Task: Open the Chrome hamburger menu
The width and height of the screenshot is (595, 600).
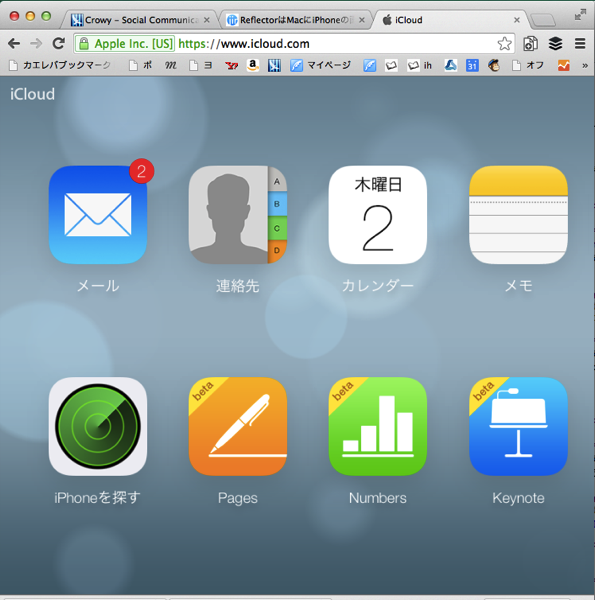Action: tap(580, 44)
